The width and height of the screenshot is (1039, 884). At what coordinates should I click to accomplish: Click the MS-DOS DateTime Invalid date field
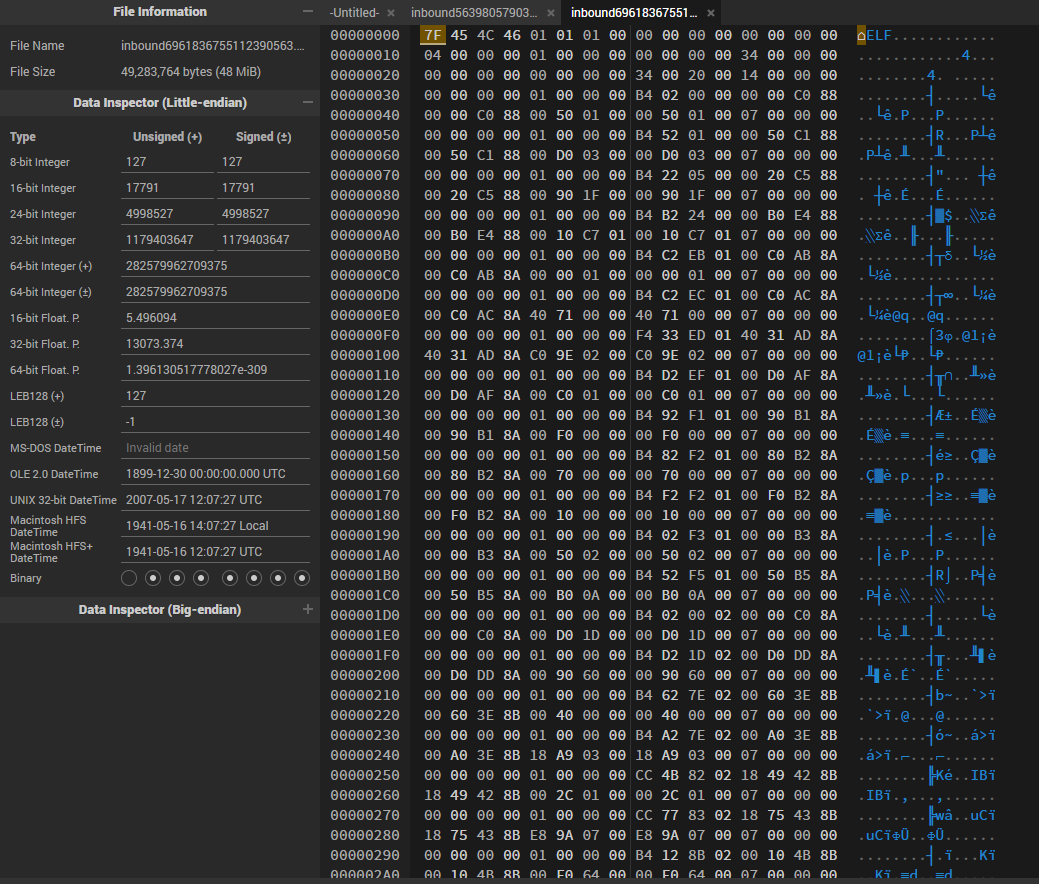pos(215,448)
